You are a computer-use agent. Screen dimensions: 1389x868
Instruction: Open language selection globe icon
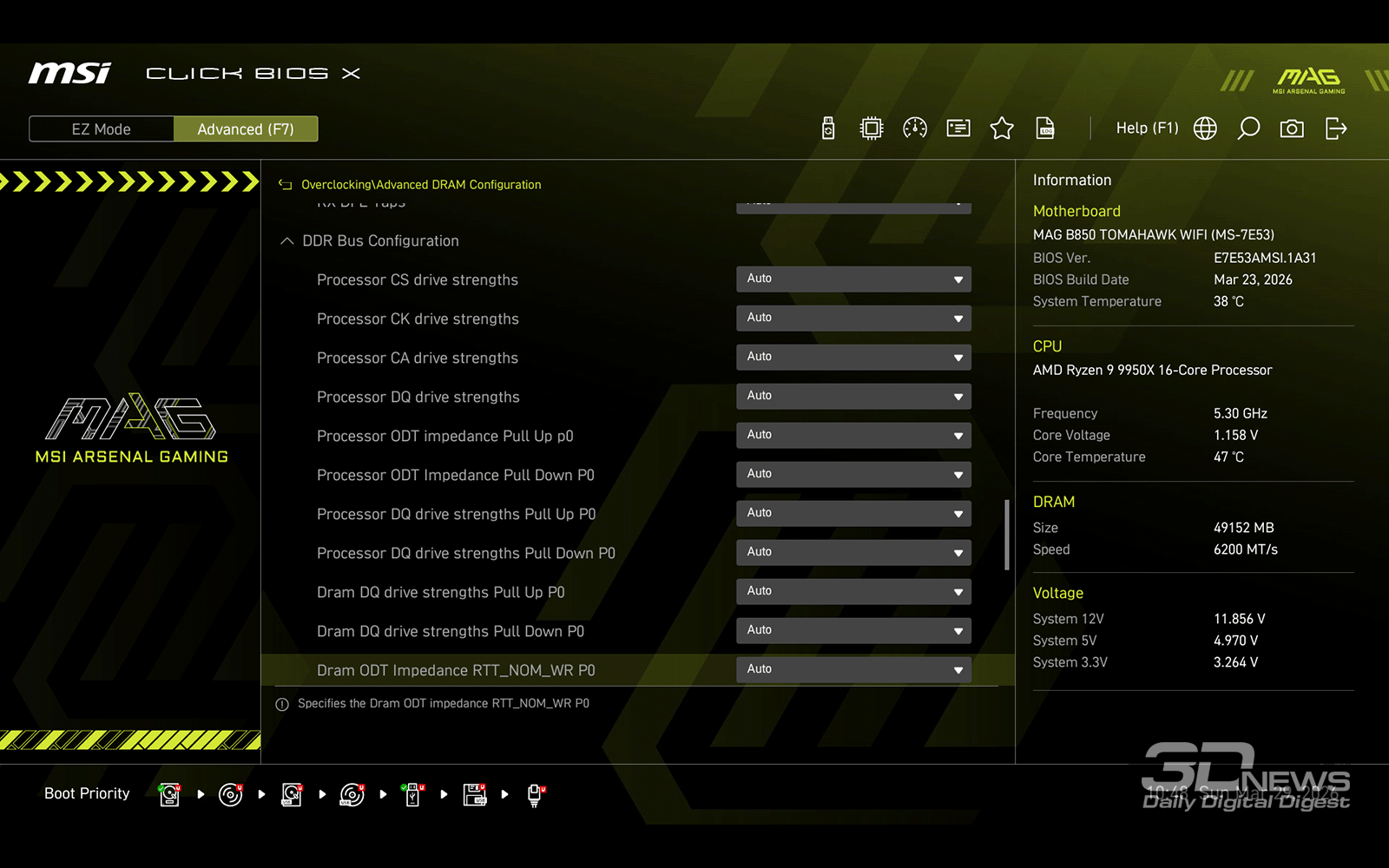1205,128
